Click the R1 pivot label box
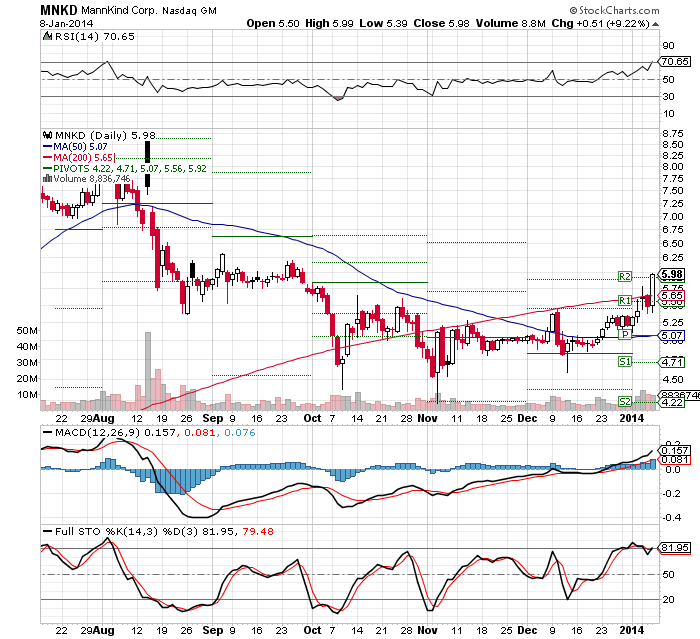This screenshot has height=639, width=700. (x=625, y=301)
